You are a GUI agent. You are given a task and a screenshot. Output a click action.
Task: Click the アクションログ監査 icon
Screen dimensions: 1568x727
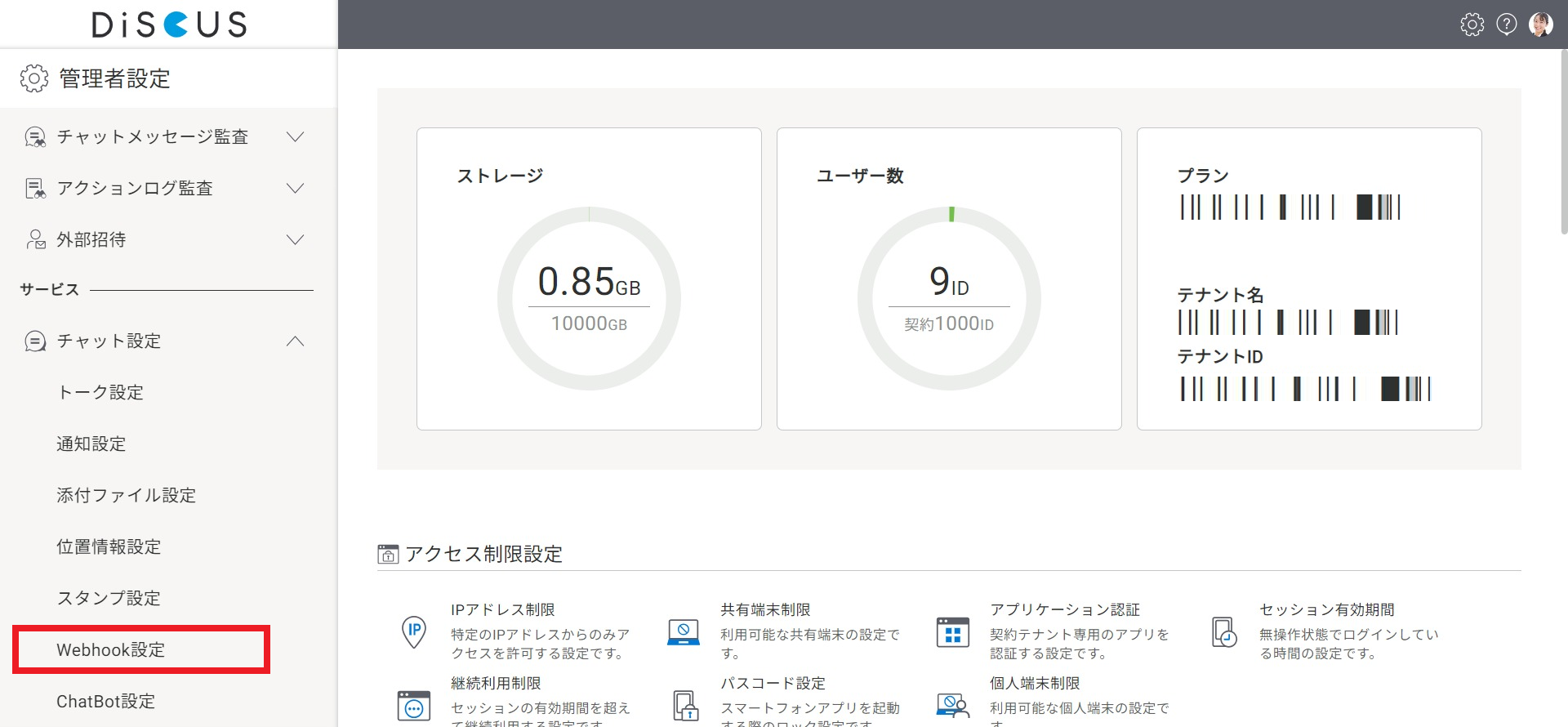coord(35,189)
